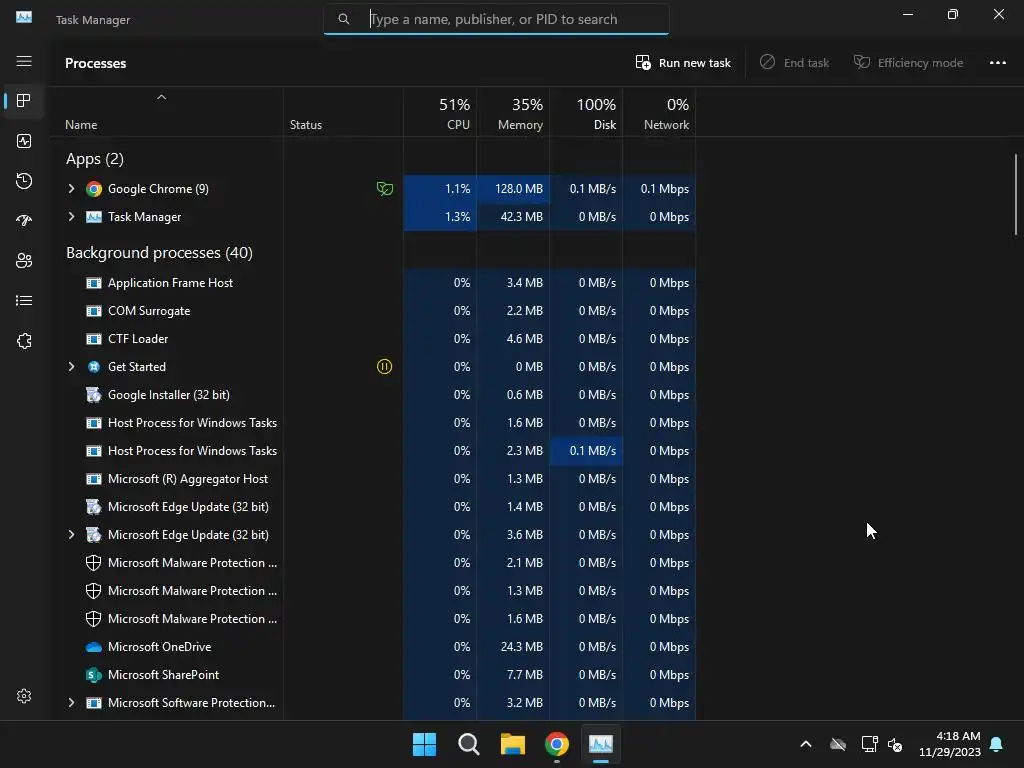Click the Google Chrome process icon

pyautogui.click(x=94, y=189)
